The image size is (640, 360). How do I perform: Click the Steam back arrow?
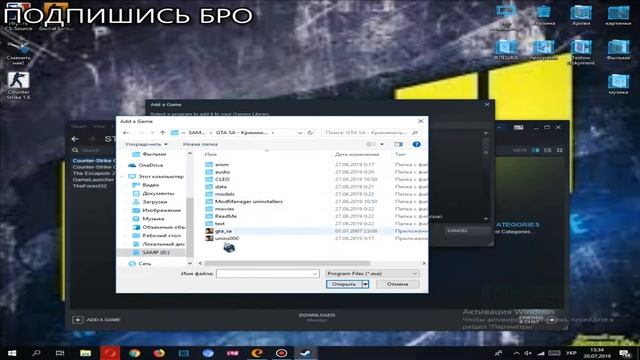click(x=75, y=139)
